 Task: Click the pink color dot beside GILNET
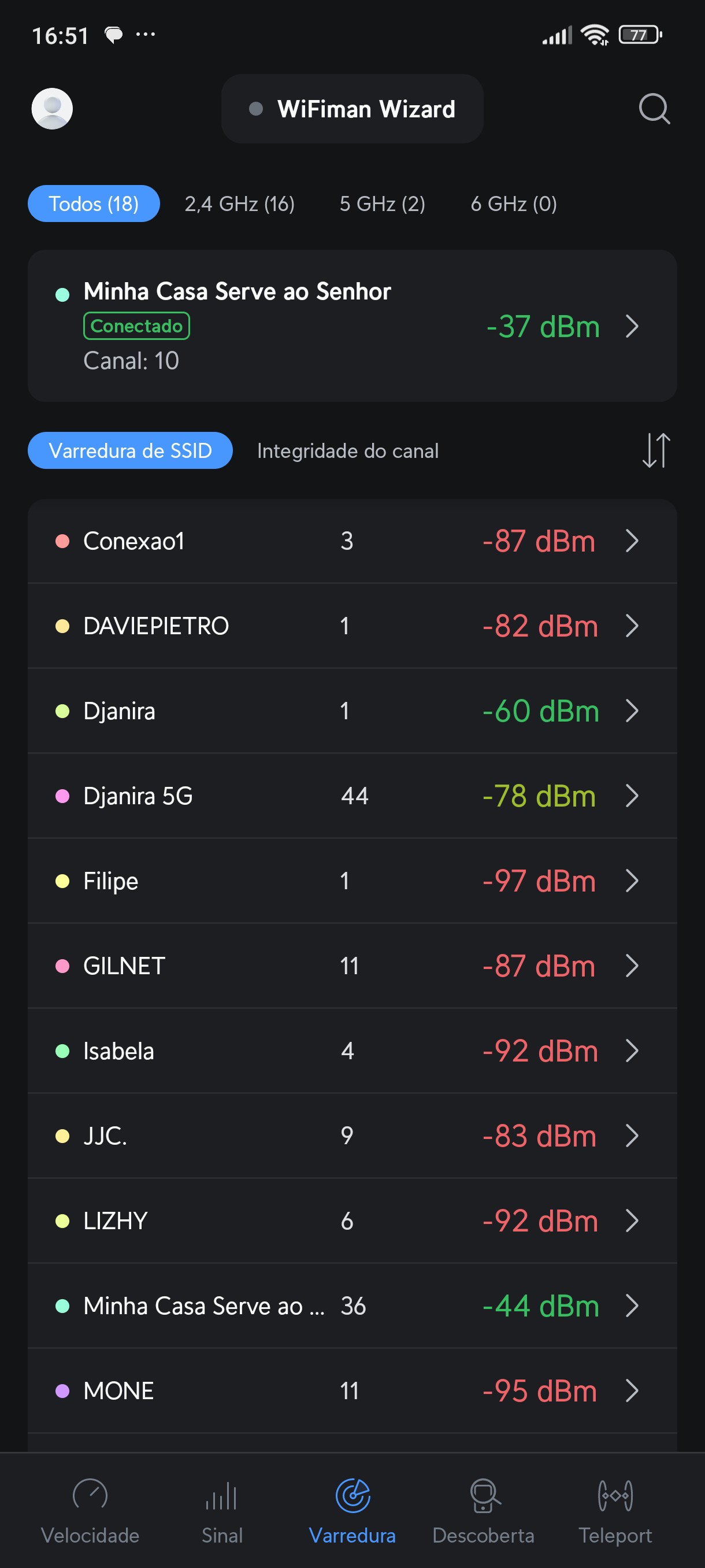[62, 966]
